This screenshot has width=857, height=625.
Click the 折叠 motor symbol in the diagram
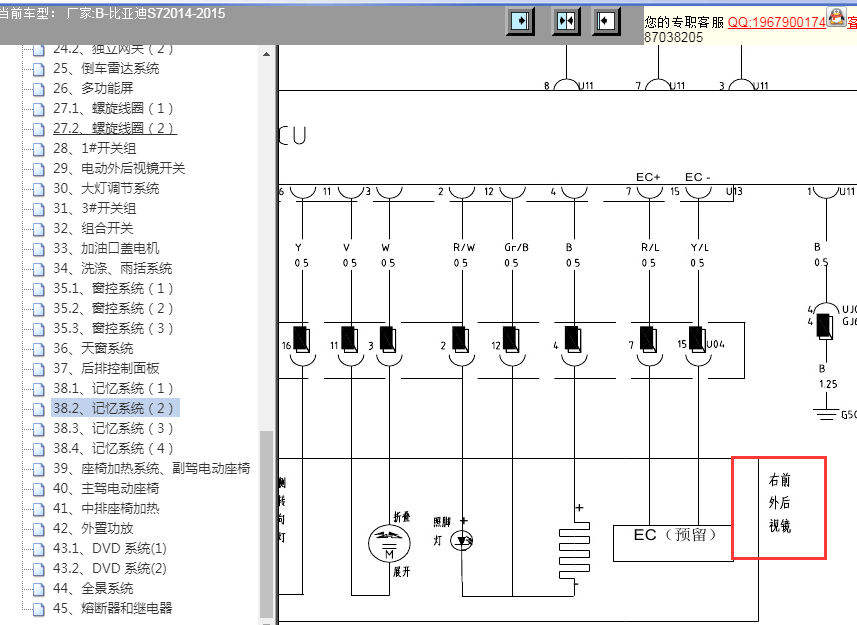tap(389, 543)
